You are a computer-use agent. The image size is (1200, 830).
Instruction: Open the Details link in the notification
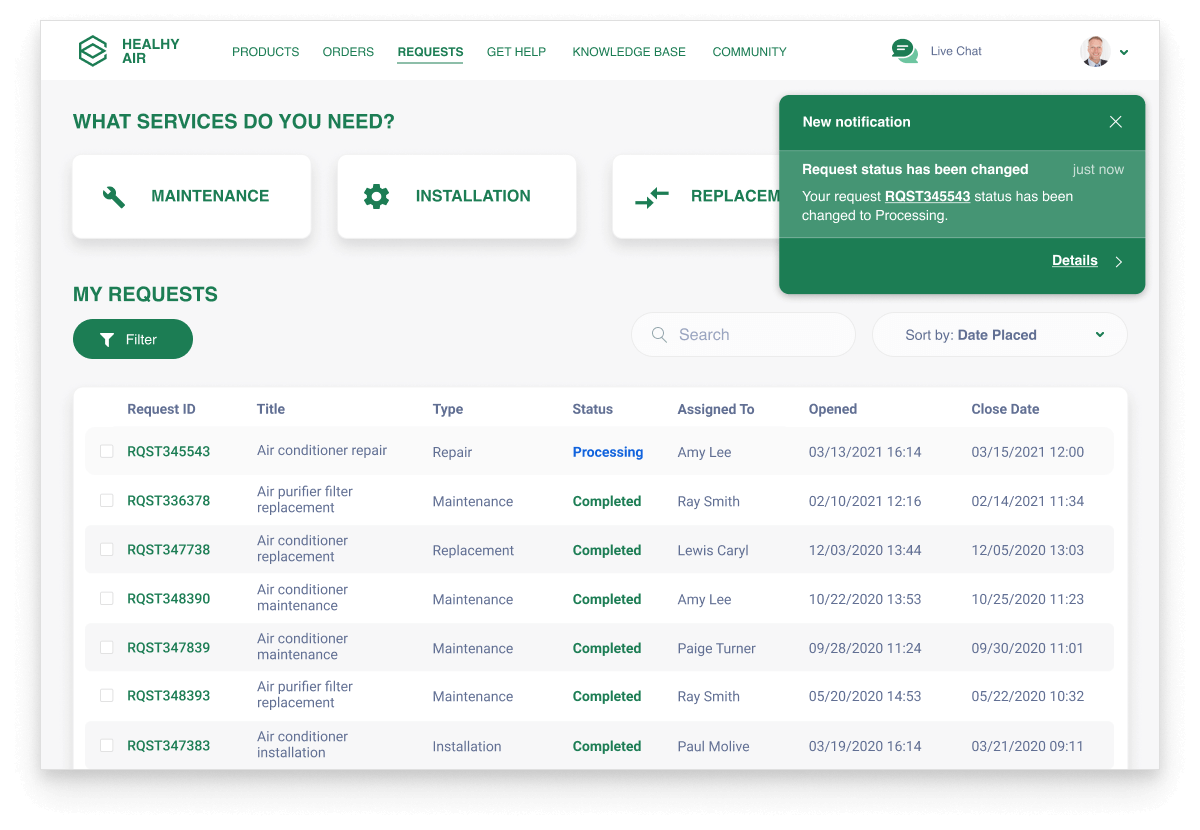[x=1074, y=261]
